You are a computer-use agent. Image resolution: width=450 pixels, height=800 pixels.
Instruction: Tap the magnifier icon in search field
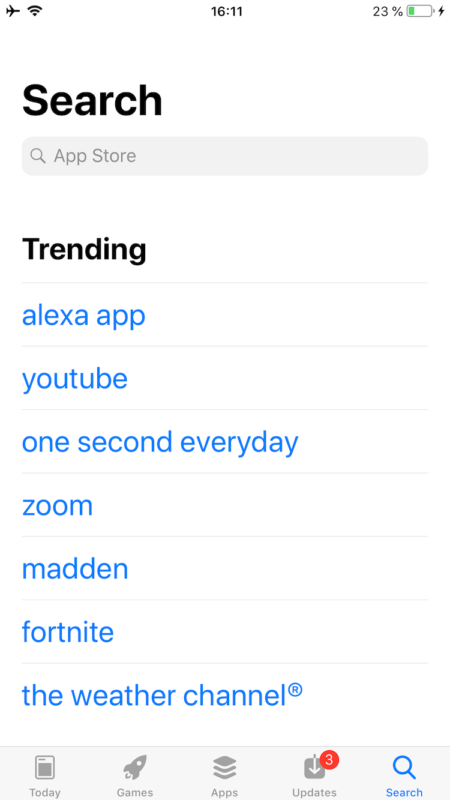coord(38,156)
